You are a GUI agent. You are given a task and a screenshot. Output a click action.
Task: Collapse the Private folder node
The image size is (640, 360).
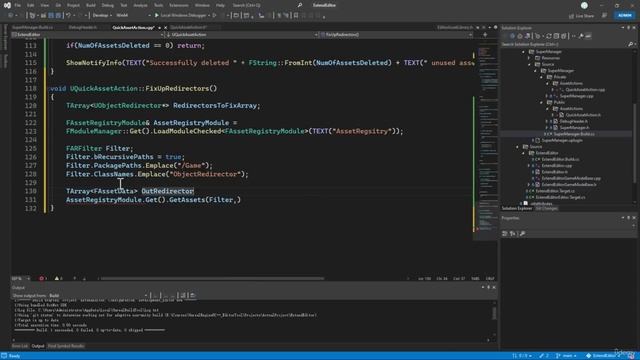[542, 77]
